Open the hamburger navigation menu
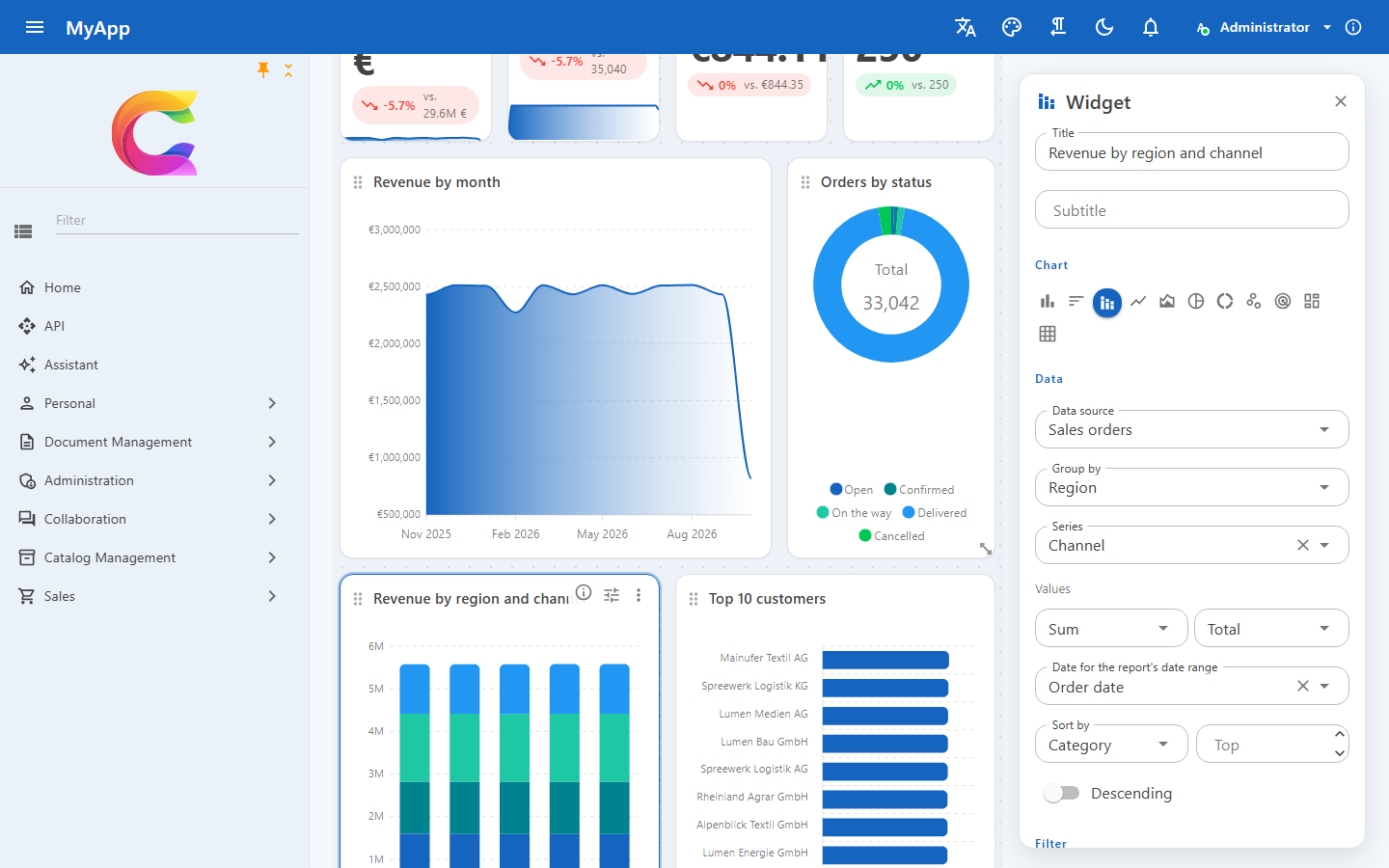The width and height of the screenshot is (1389, 868). point(35,27)
